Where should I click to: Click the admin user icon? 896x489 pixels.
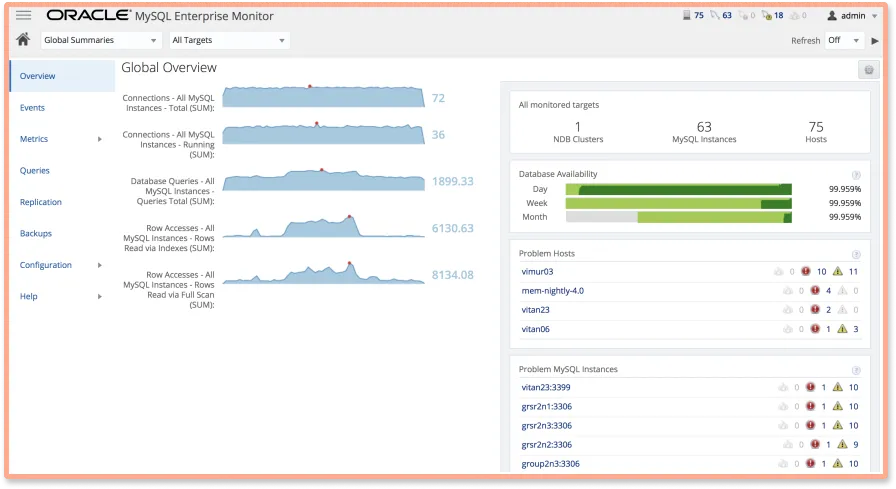(832, 15)
